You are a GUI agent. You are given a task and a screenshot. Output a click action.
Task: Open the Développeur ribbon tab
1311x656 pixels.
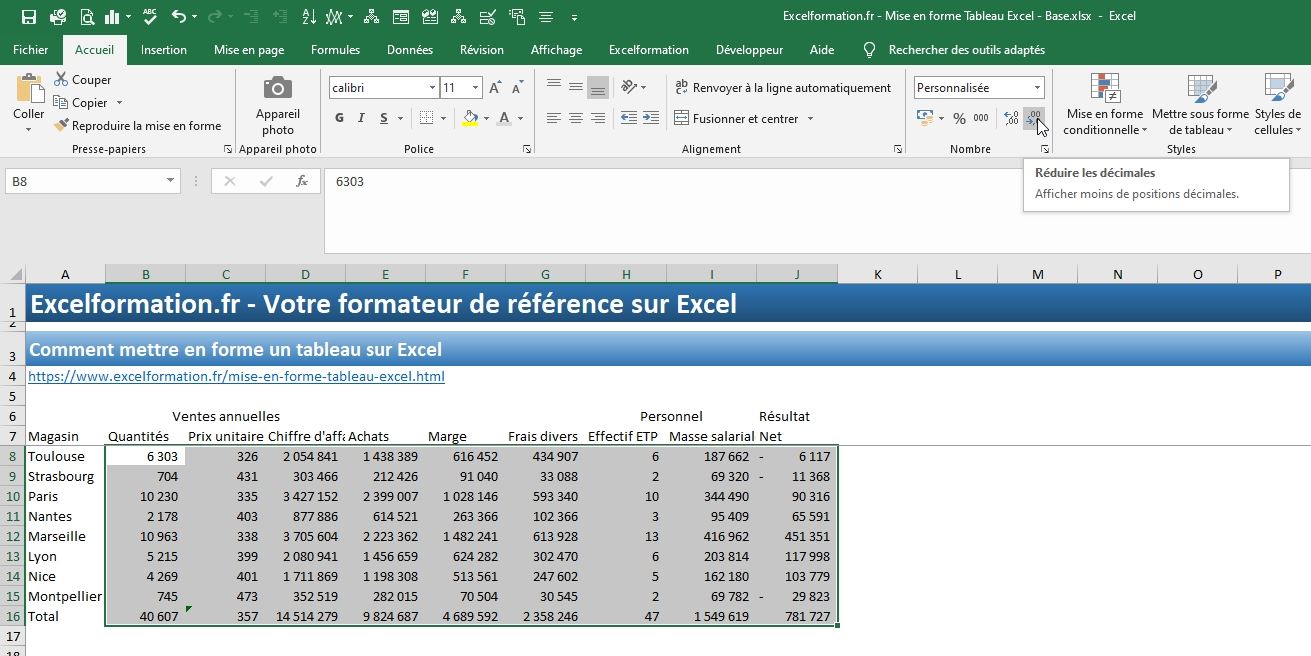pos(751,49)
